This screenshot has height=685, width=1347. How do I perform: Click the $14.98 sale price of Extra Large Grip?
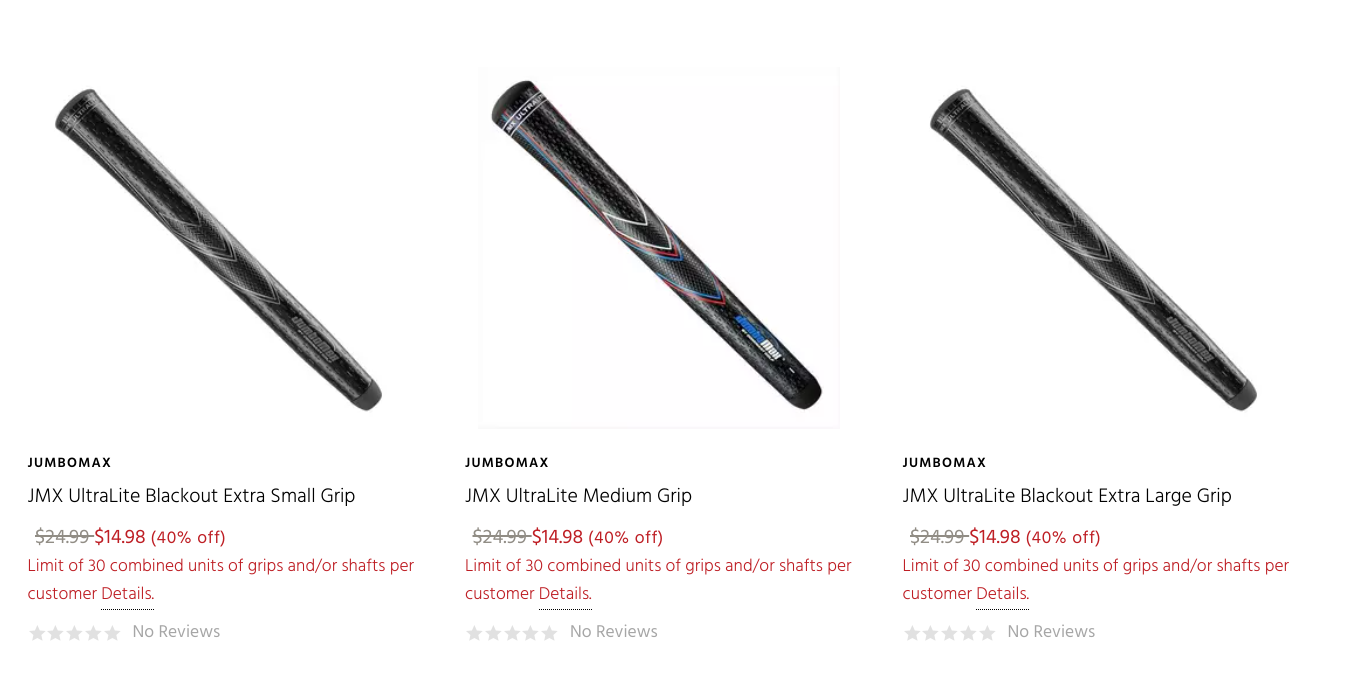coord(995,537)
